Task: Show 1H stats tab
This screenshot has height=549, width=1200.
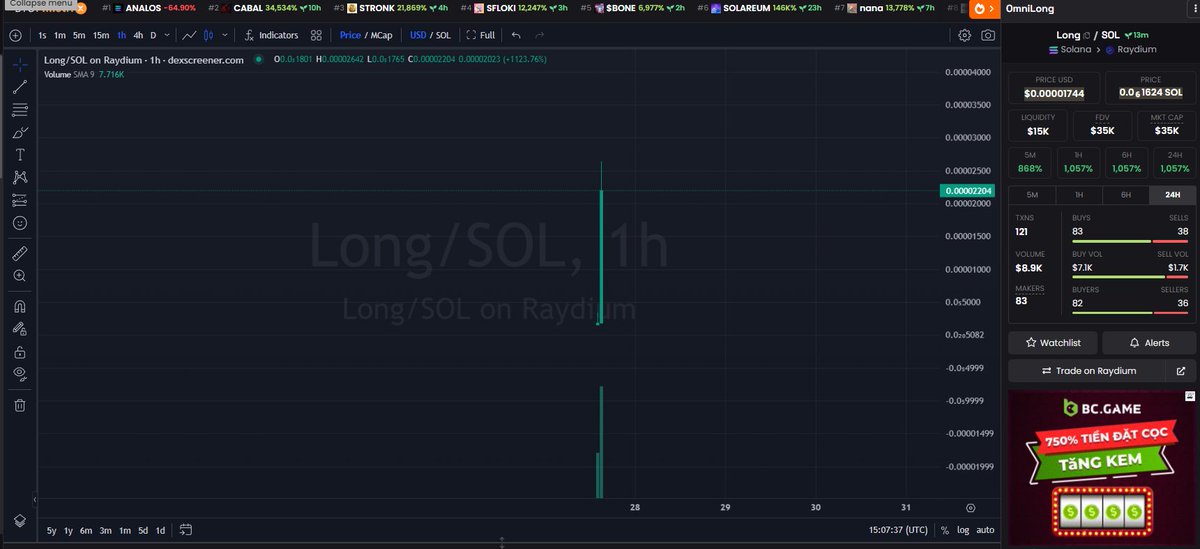Action: tap(1079, 195)
